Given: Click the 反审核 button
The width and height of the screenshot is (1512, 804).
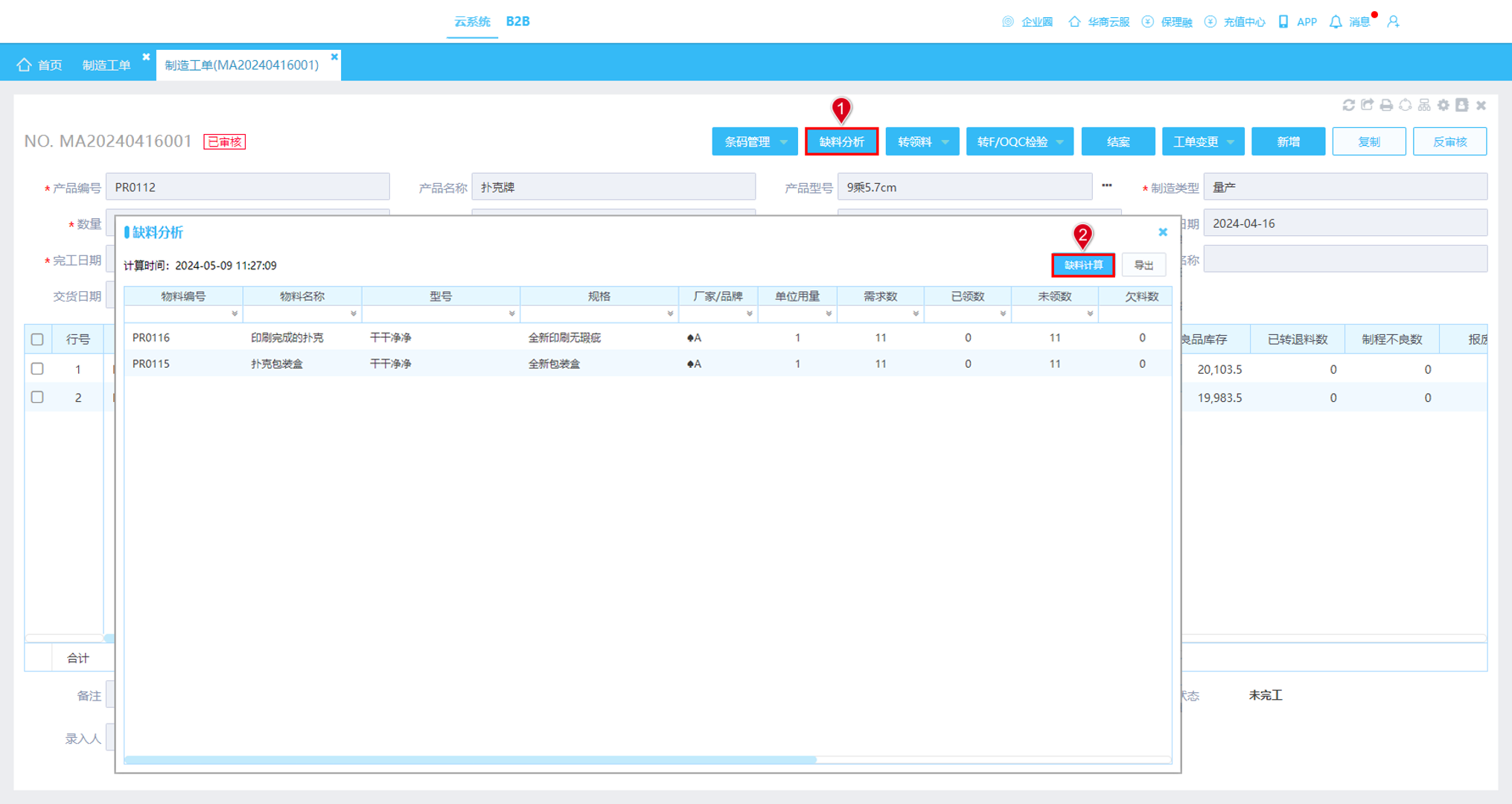Looking at the screenshot, I should [1449, 141].
